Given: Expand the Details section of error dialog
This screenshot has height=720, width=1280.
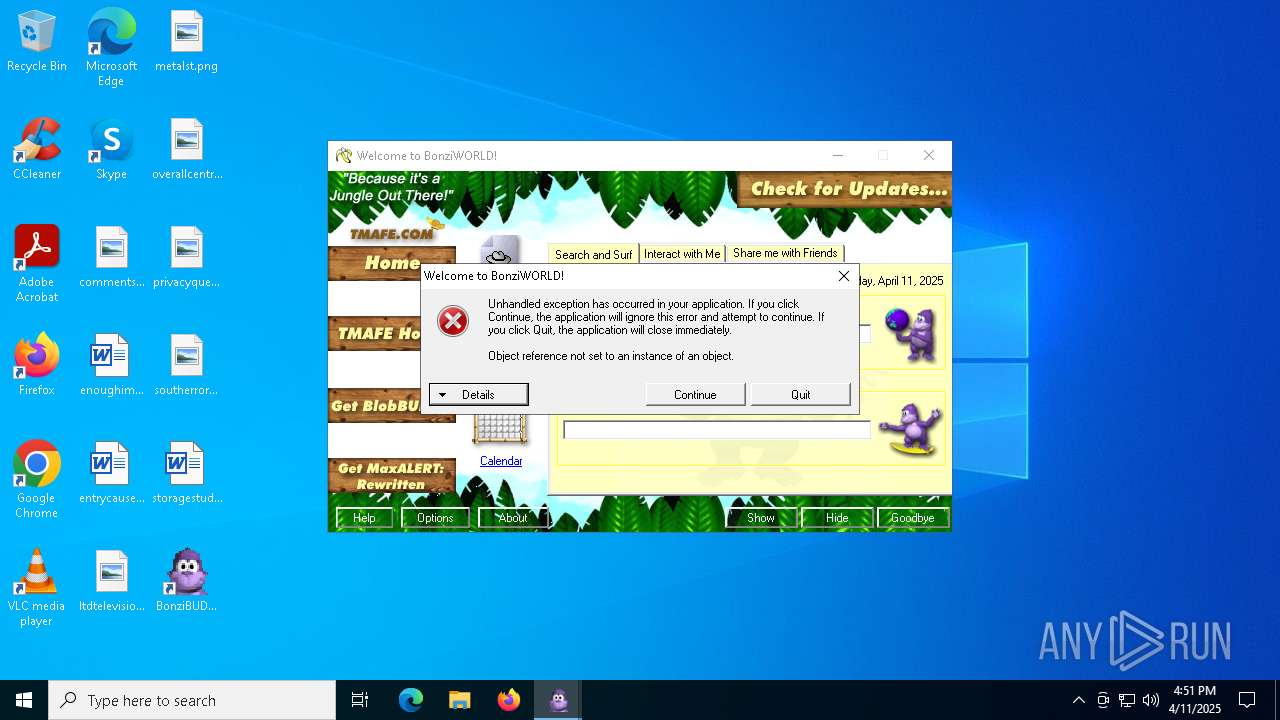Looking at the screenshot, I should [479, 394].
